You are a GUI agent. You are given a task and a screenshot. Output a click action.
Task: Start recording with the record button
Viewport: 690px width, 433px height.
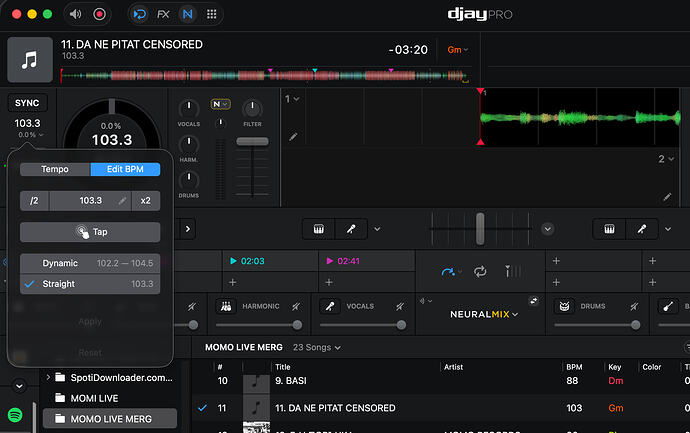coord(99,14)
